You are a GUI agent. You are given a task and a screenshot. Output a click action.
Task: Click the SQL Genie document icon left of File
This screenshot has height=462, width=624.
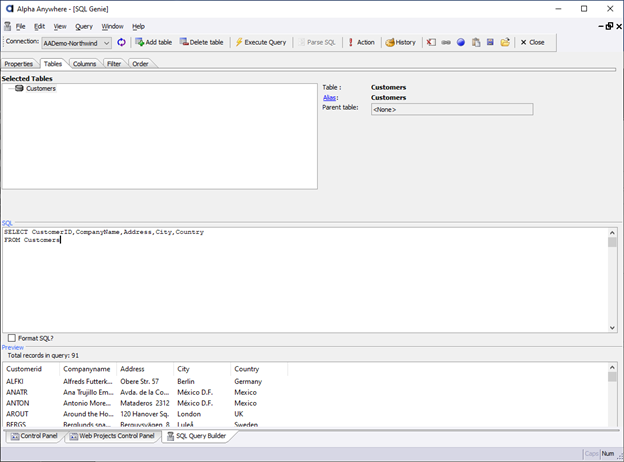(x=8, y=27)
